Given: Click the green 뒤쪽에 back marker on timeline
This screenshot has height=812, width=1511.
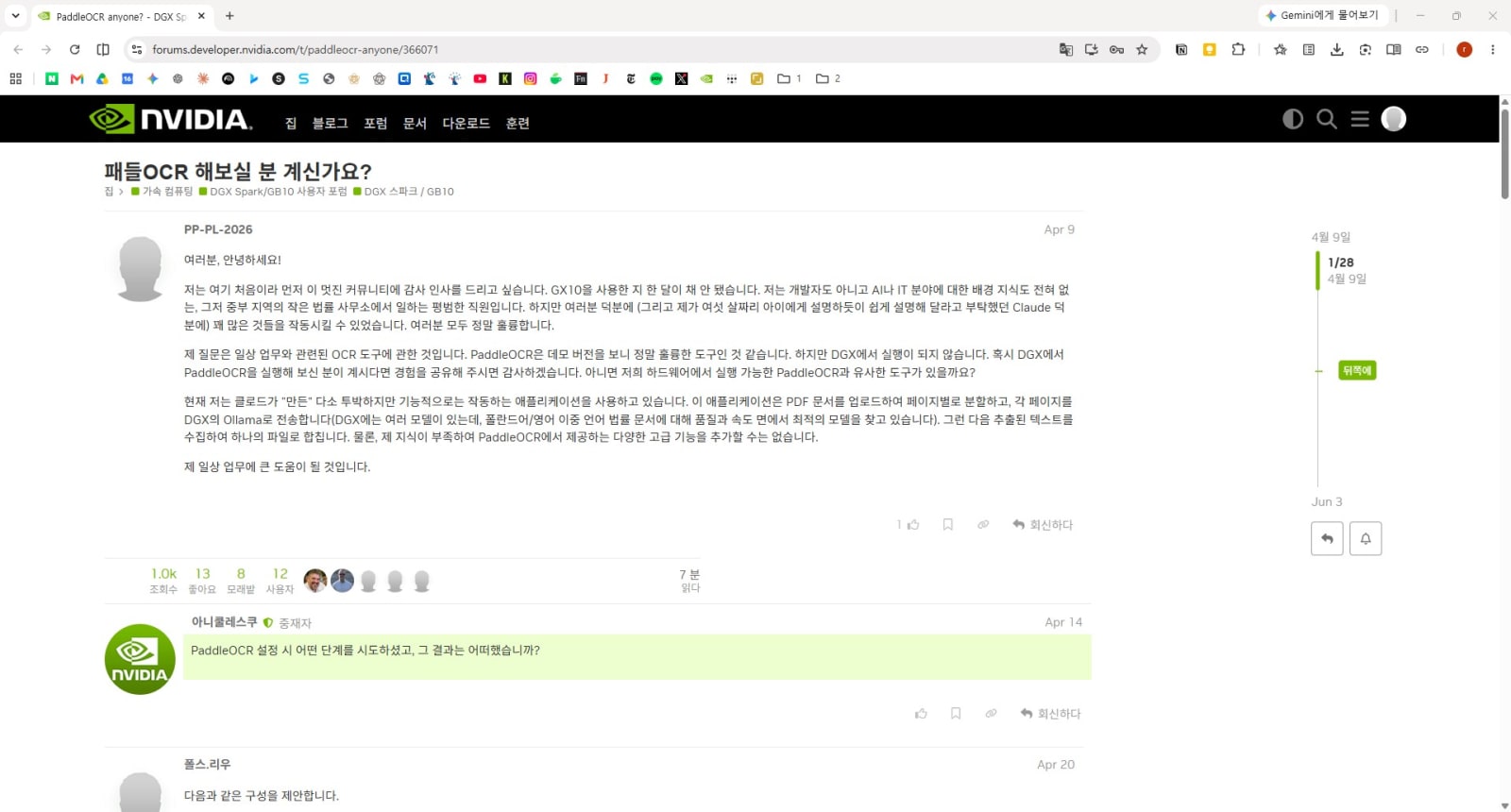Looking at the screenshot, I should [1357, 371].
